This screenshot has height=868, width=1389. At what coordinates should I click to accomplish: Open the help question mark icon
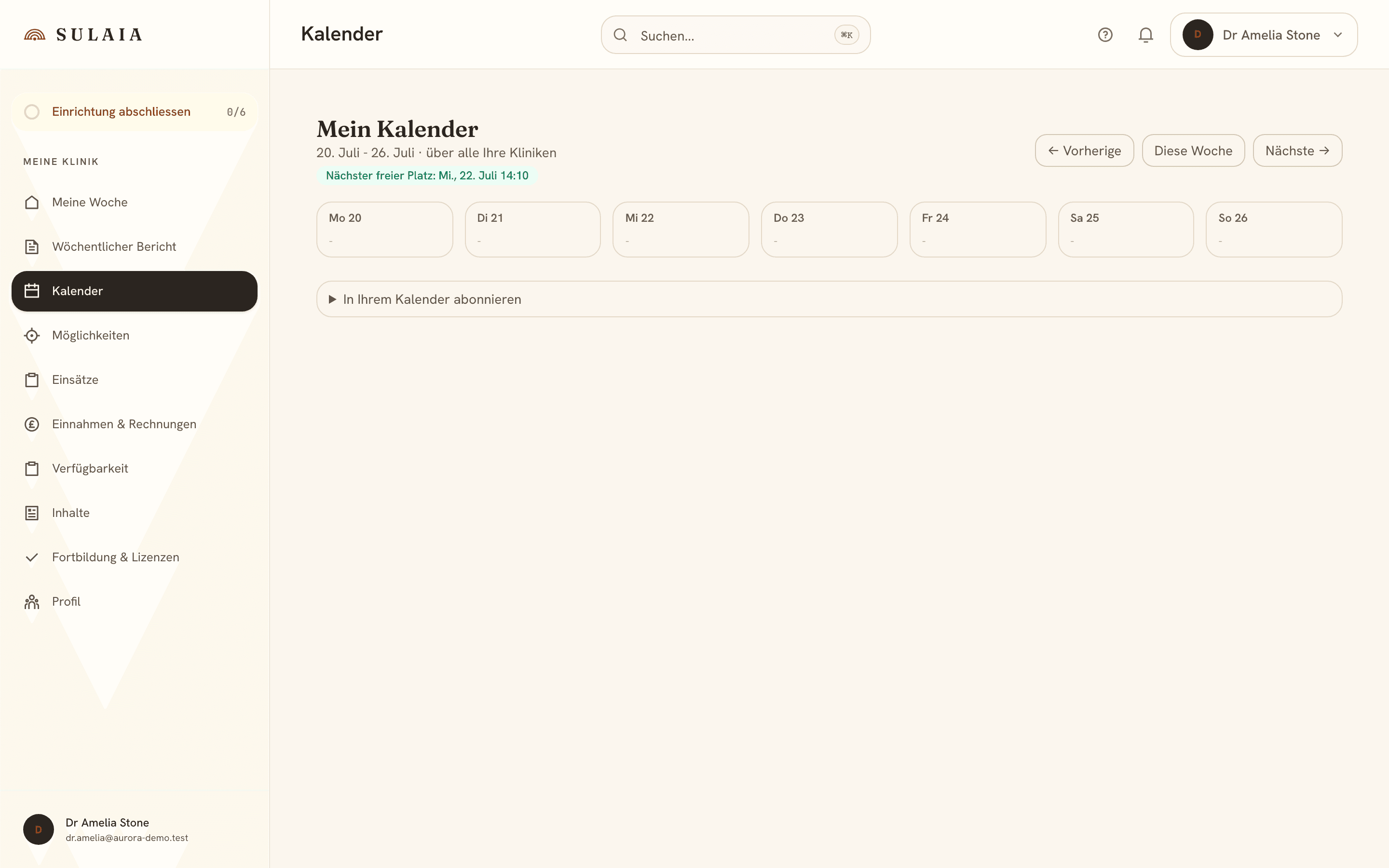click(x=1105, y=35)
